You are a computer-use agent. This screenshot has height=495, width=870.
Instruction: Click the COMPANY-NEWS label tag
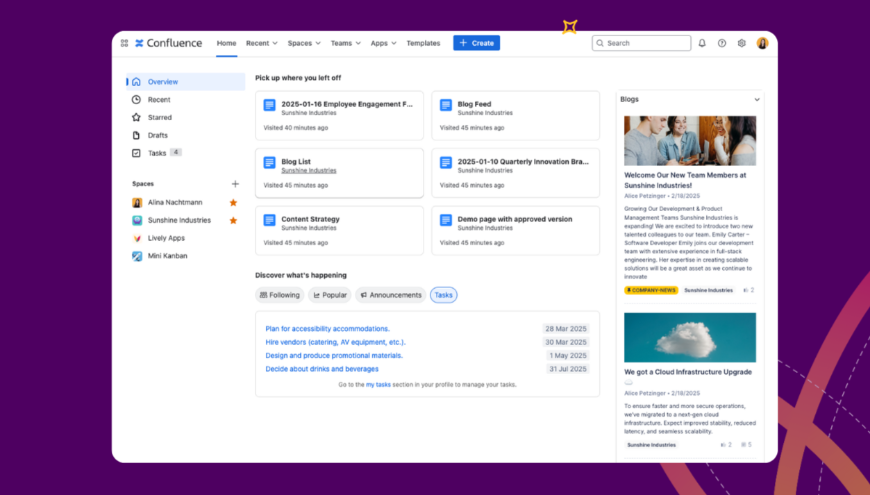[x=651, y=290]
